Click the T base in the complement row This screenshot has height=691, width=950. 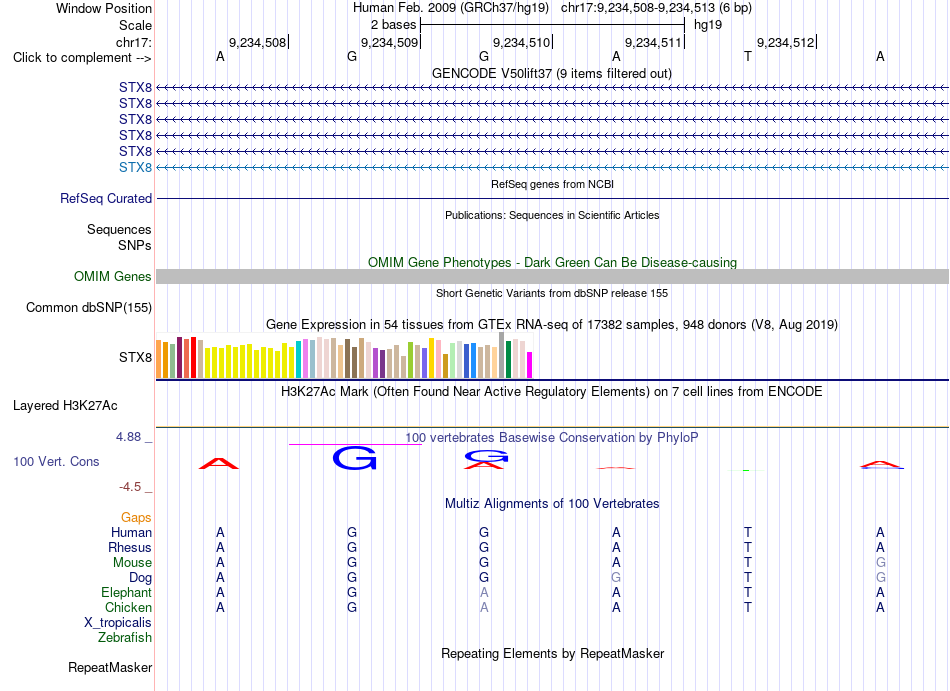[748, 56]
